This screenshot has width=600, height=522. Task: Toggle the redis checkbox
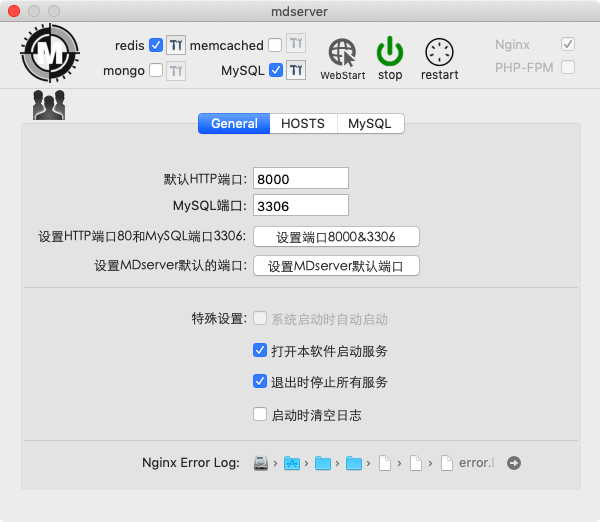point(156,45)
